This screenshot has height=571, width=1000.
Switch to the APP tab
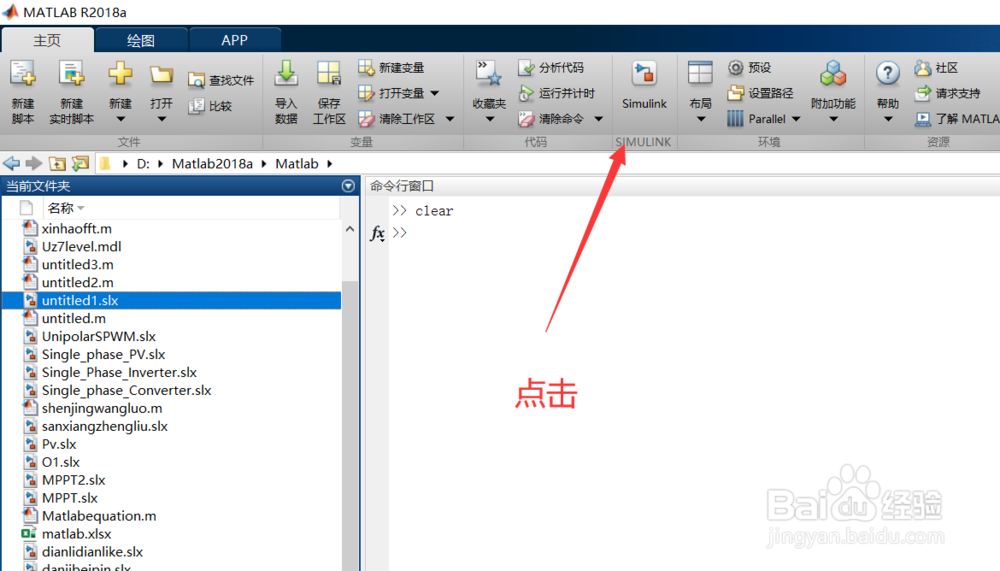tap(234, 40)
